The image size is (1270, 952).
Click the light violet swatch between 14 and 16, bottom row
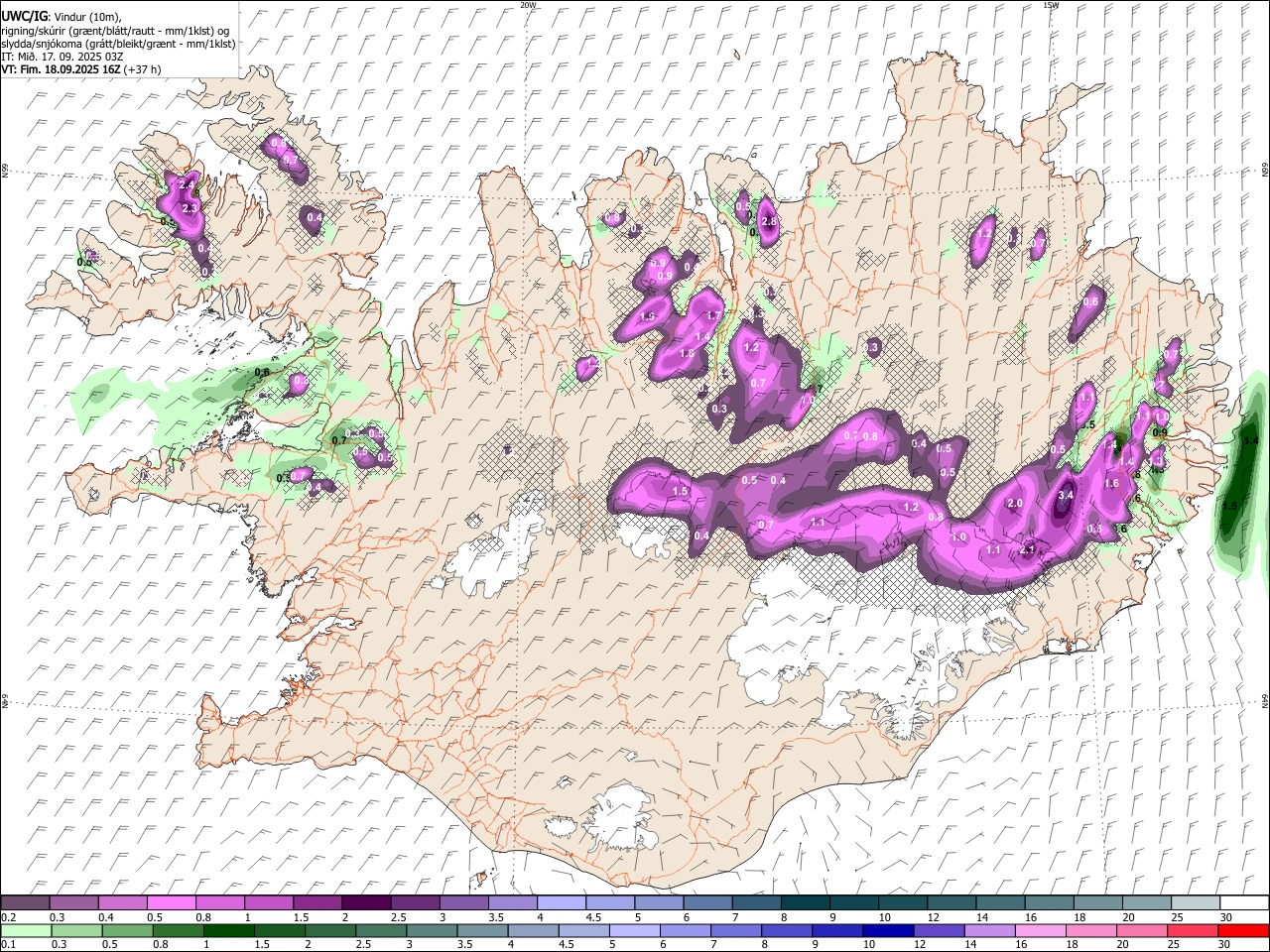pos(990,931)
